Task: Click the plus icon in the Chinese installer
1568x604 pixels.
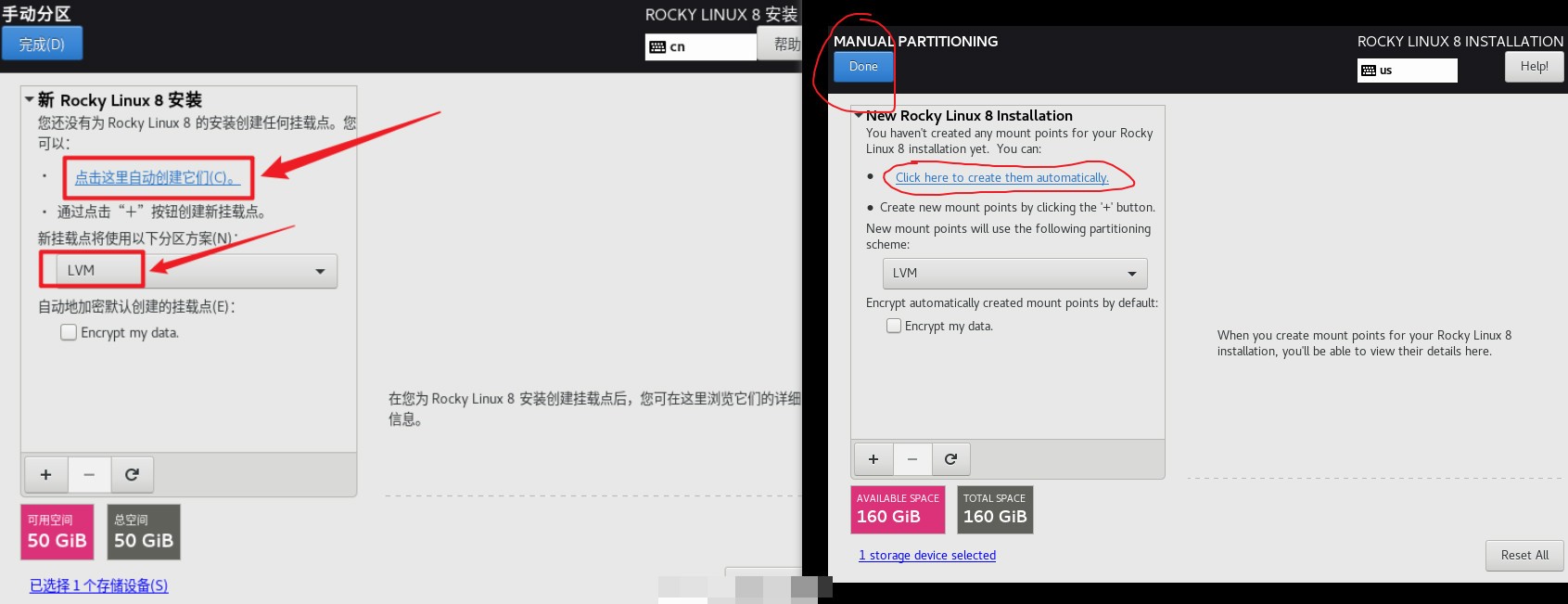Action: click(x=45, y=475)
